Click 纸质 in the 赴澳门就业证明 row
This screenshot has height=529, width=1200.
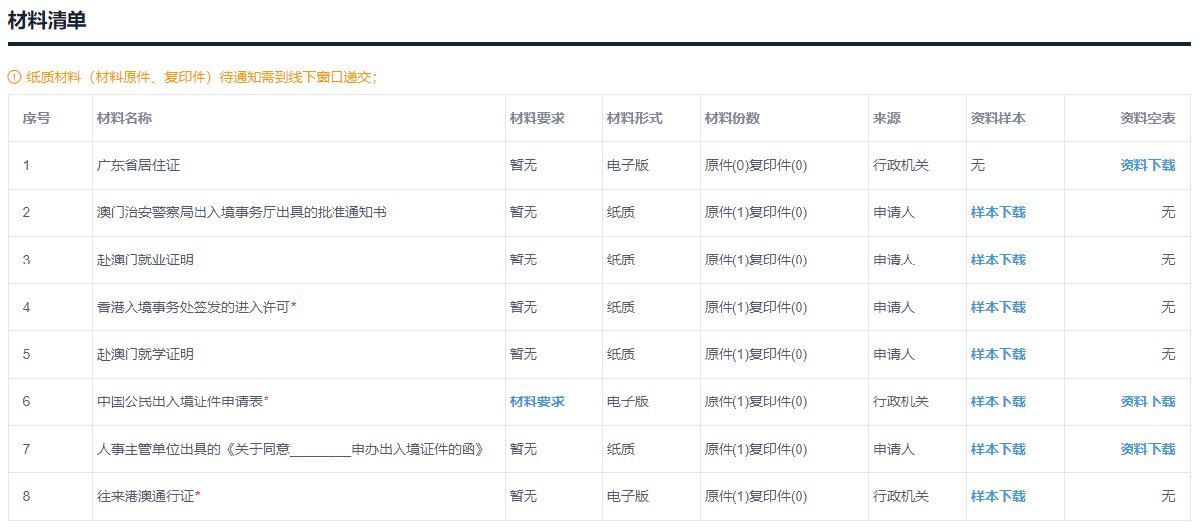621,260
